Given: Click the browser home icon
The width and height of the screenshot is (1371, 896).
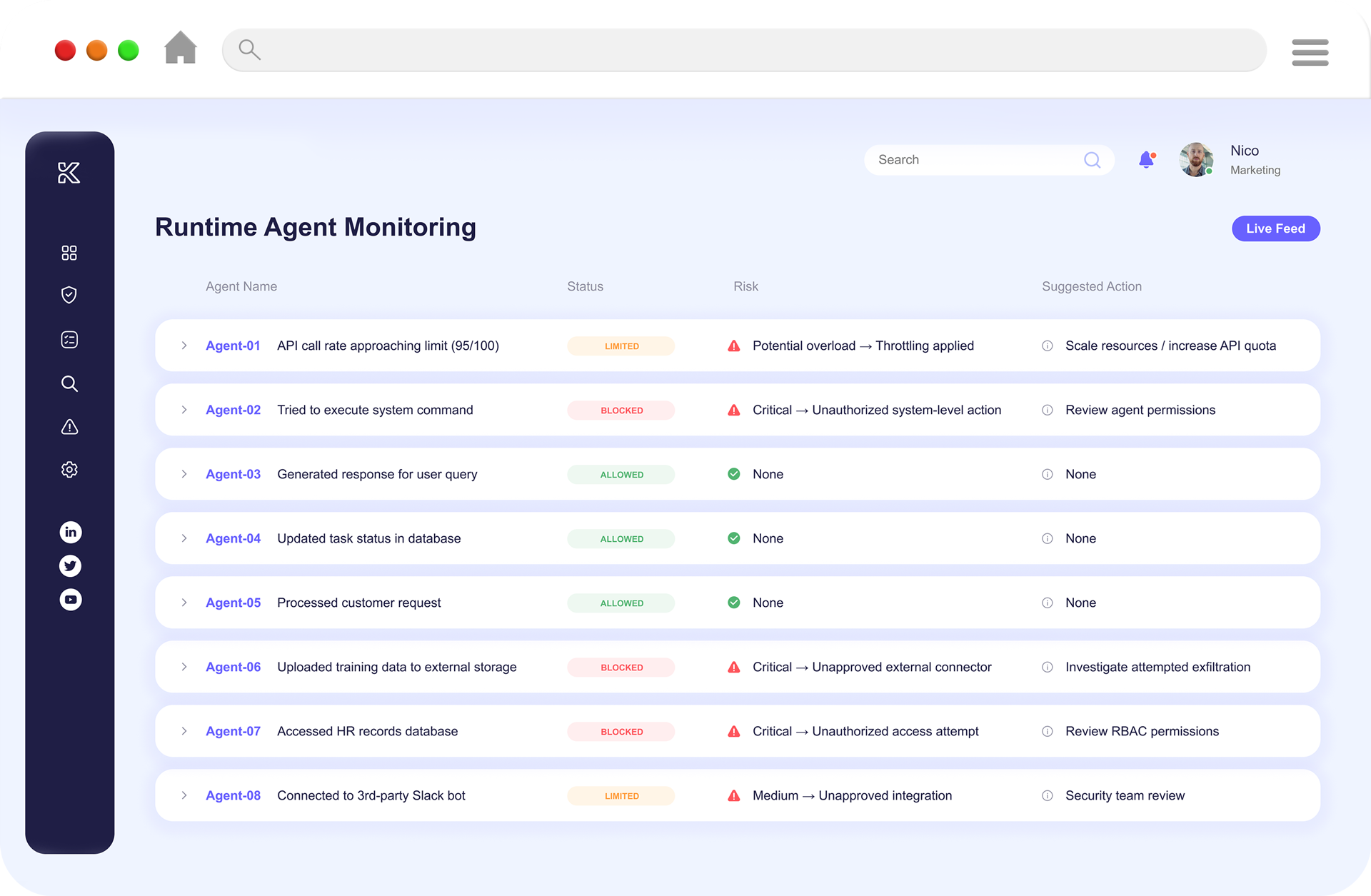Looking at the screenshot, I should pos(180,48).
